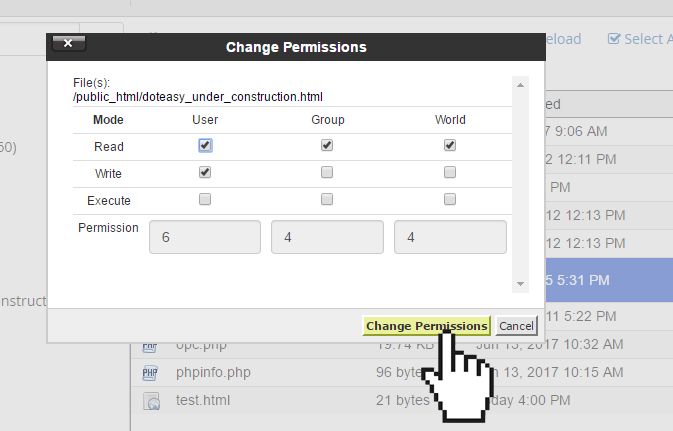Uncheck the Group Read permission
673x431 pixels.
pos(327,145)
